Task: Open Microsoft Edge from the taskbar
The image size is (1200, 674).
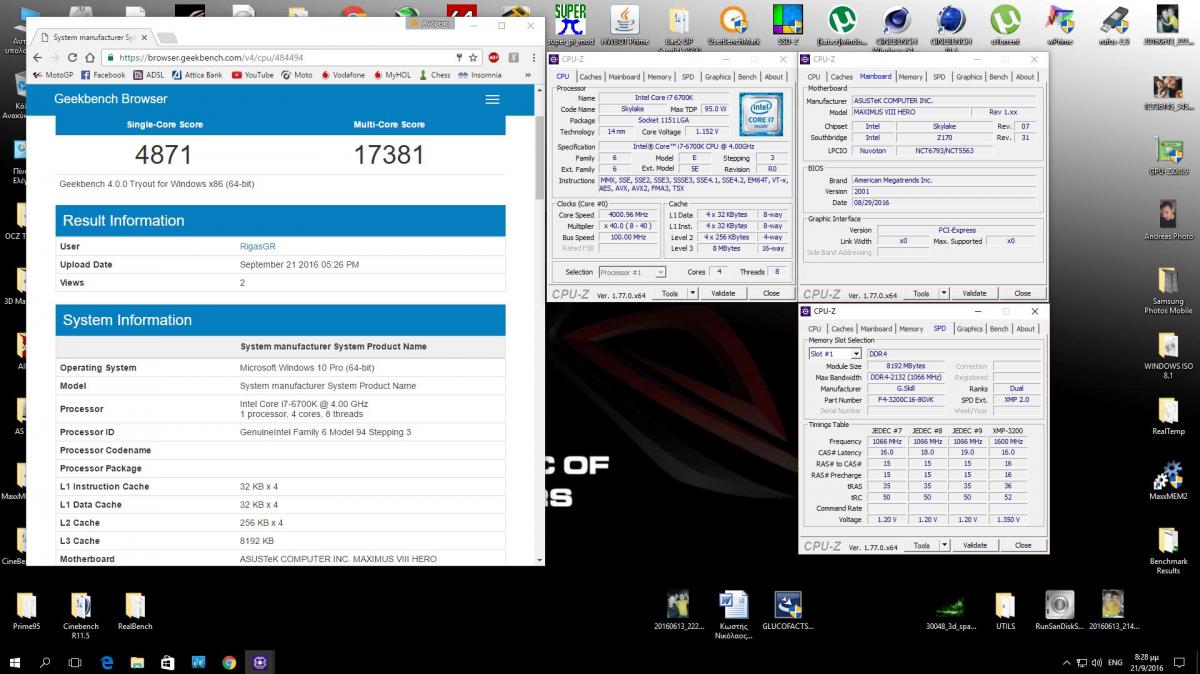Action: [106, 662]
